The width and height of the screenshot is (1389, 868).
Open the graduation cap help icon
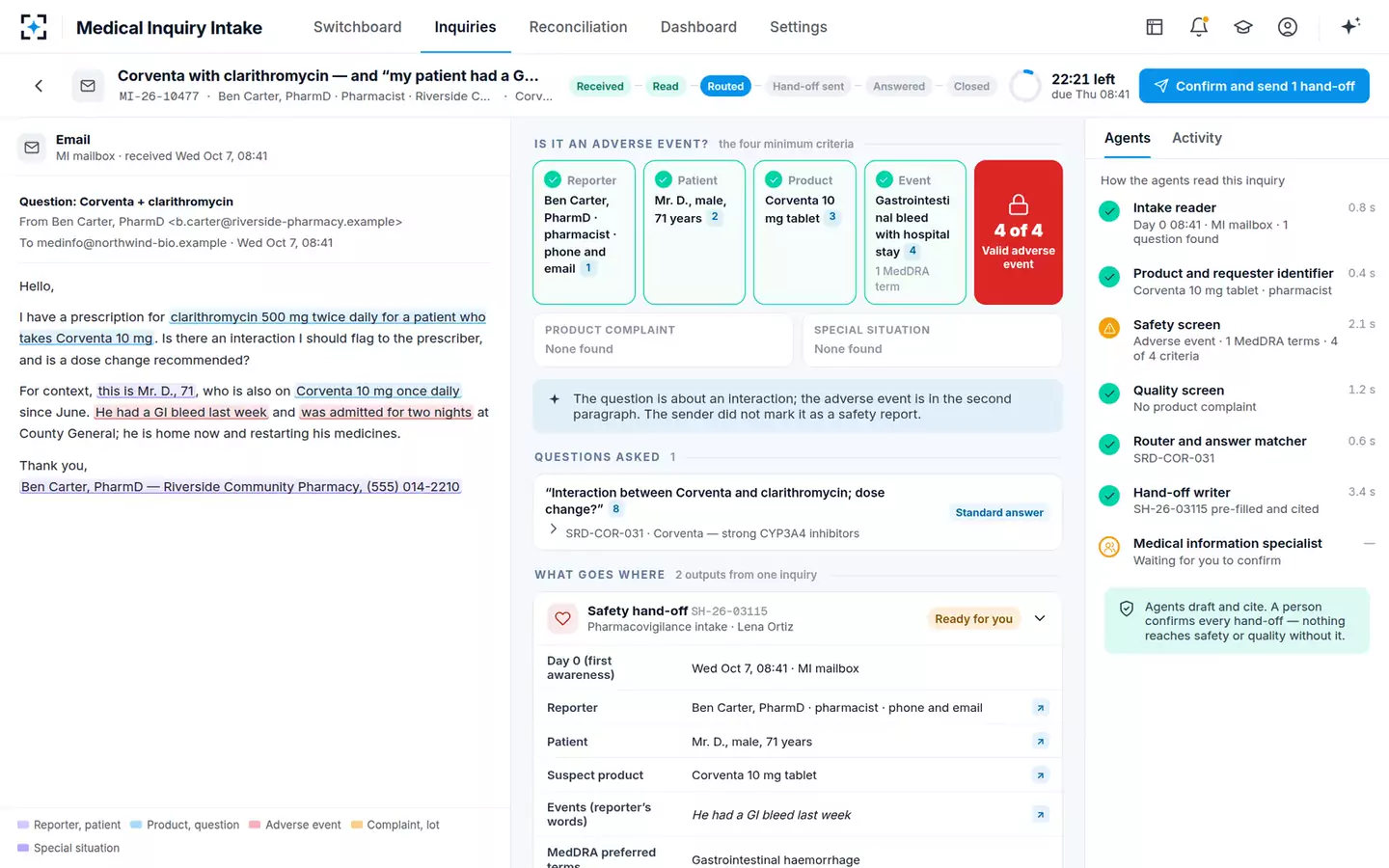pyautogui.click(x=1243, y=27)
